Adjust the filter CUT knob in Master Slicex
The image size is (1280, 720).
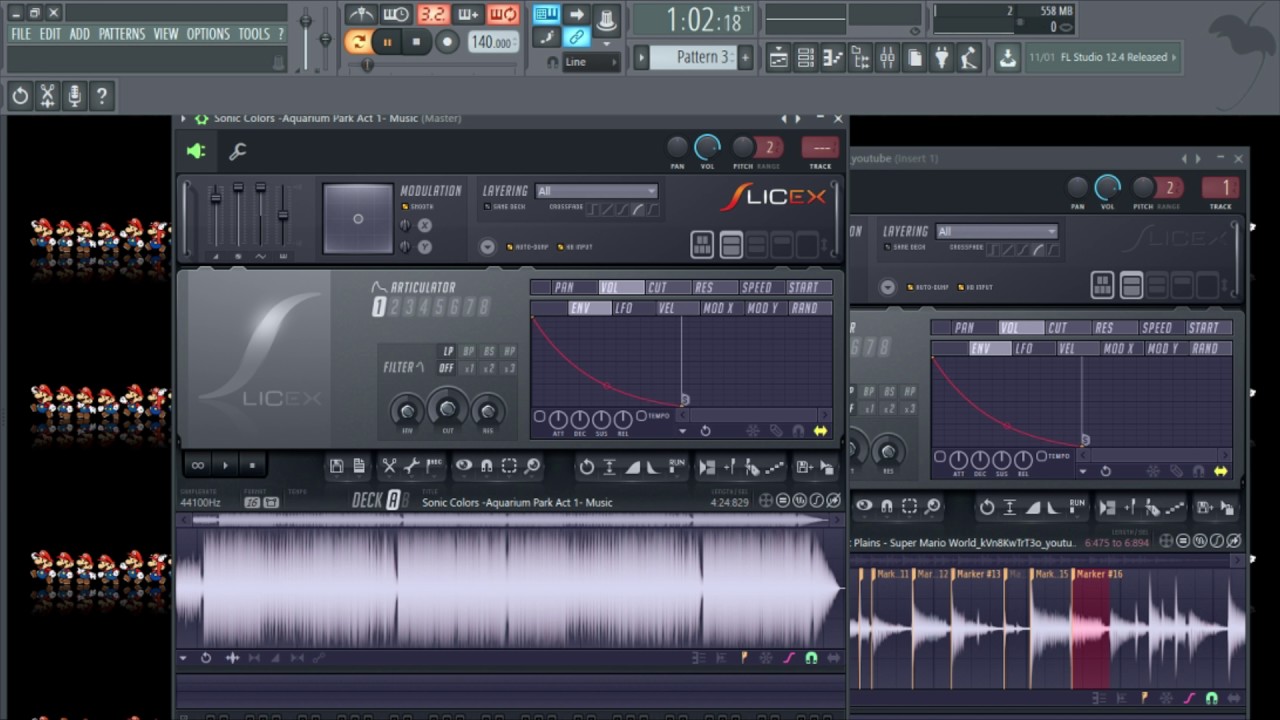[447, 408]
